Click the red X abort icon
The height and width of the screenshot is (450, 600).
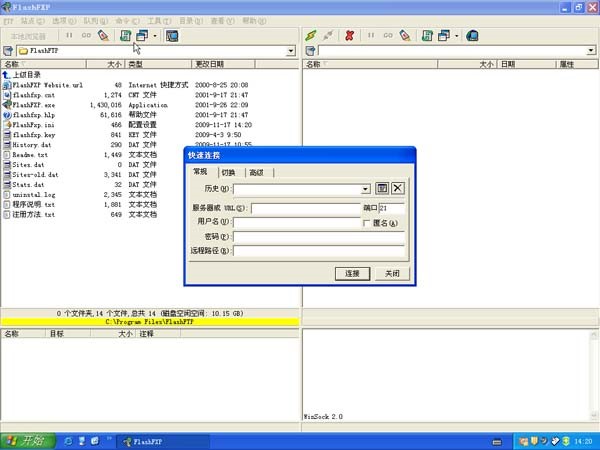(349, 35)
